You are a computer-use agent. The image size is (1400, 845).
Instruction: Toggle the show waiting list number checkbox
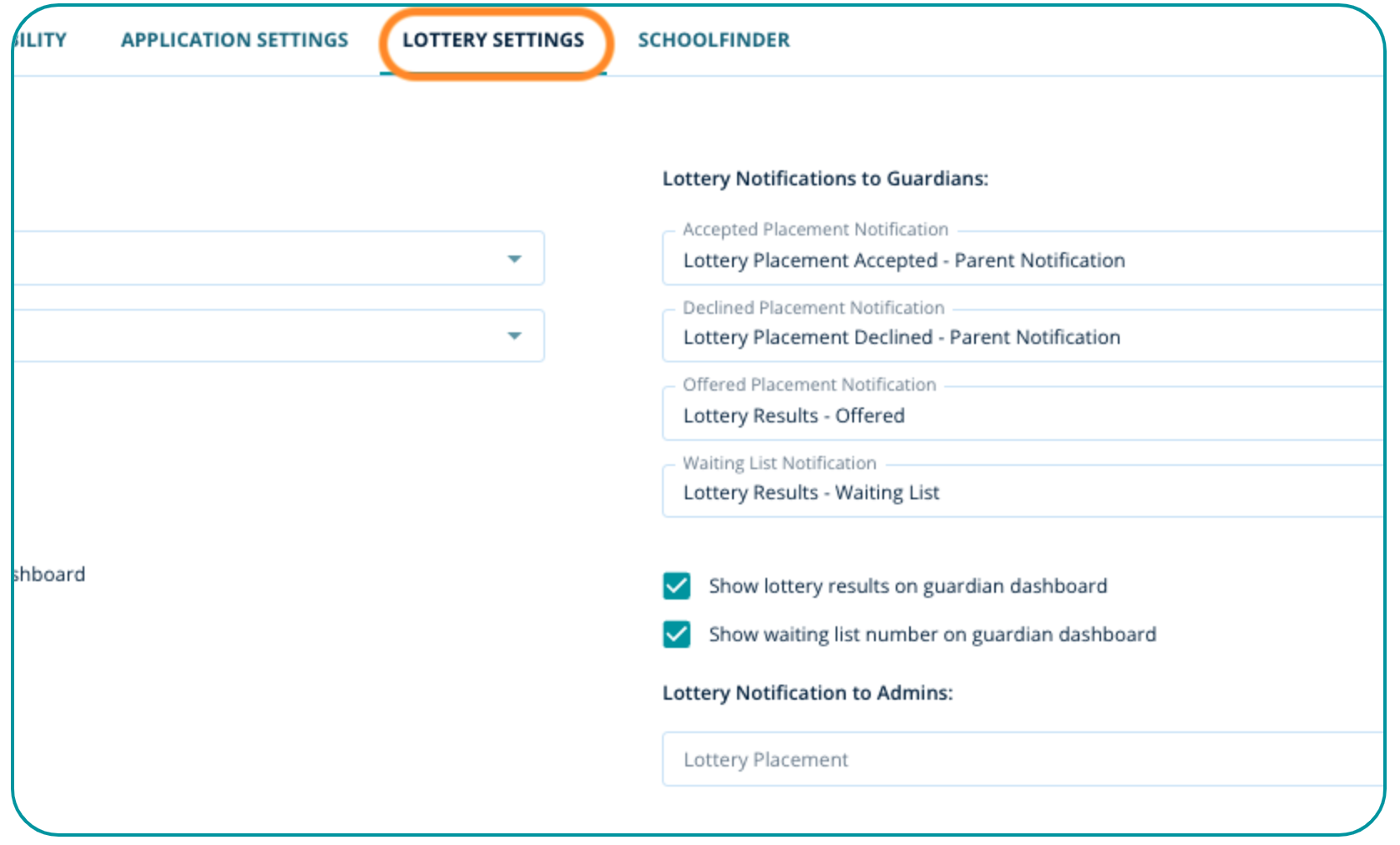676,635
